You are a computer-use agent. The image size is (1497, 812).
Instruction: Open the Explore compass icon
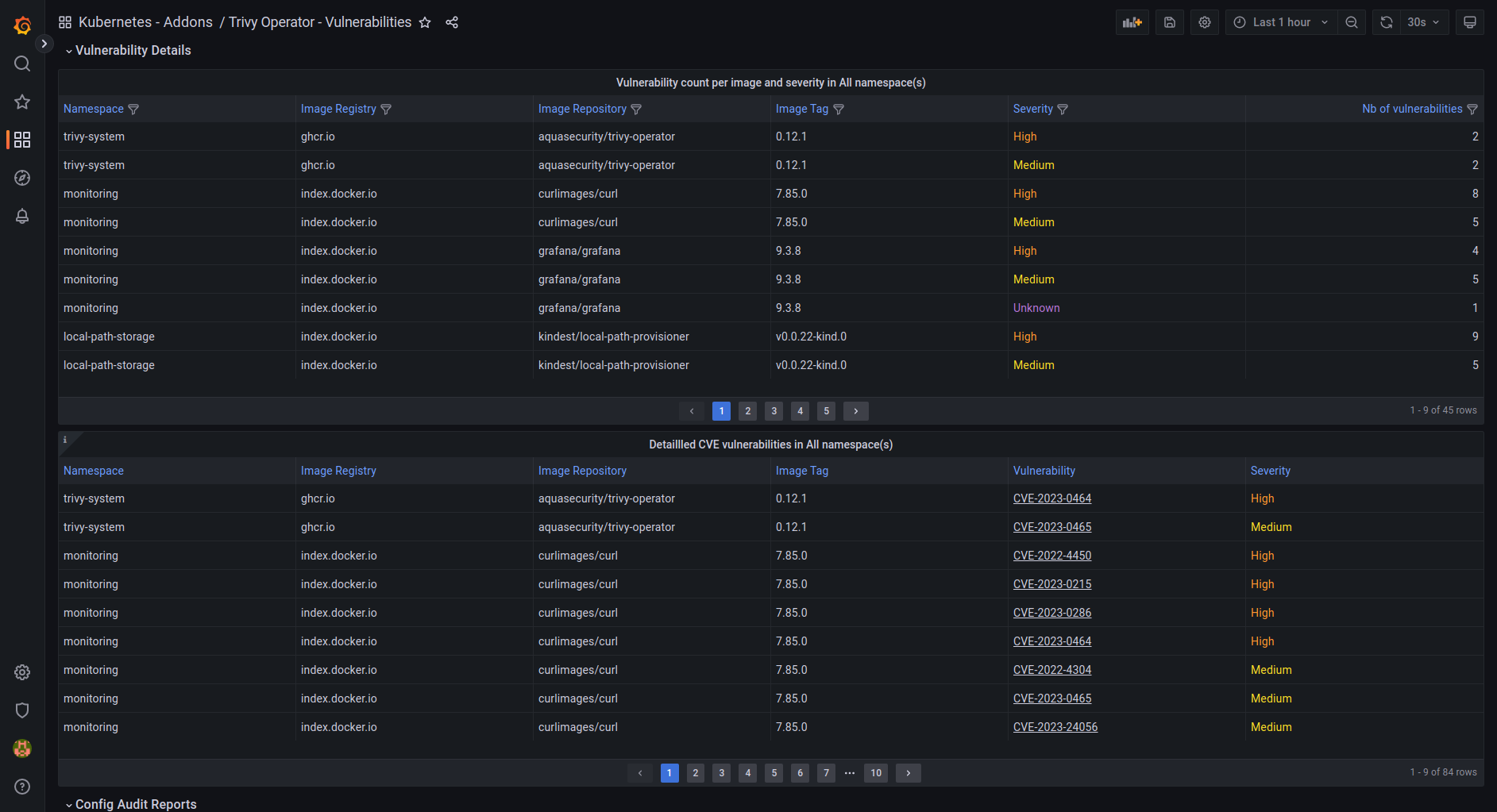coord(22,178)
